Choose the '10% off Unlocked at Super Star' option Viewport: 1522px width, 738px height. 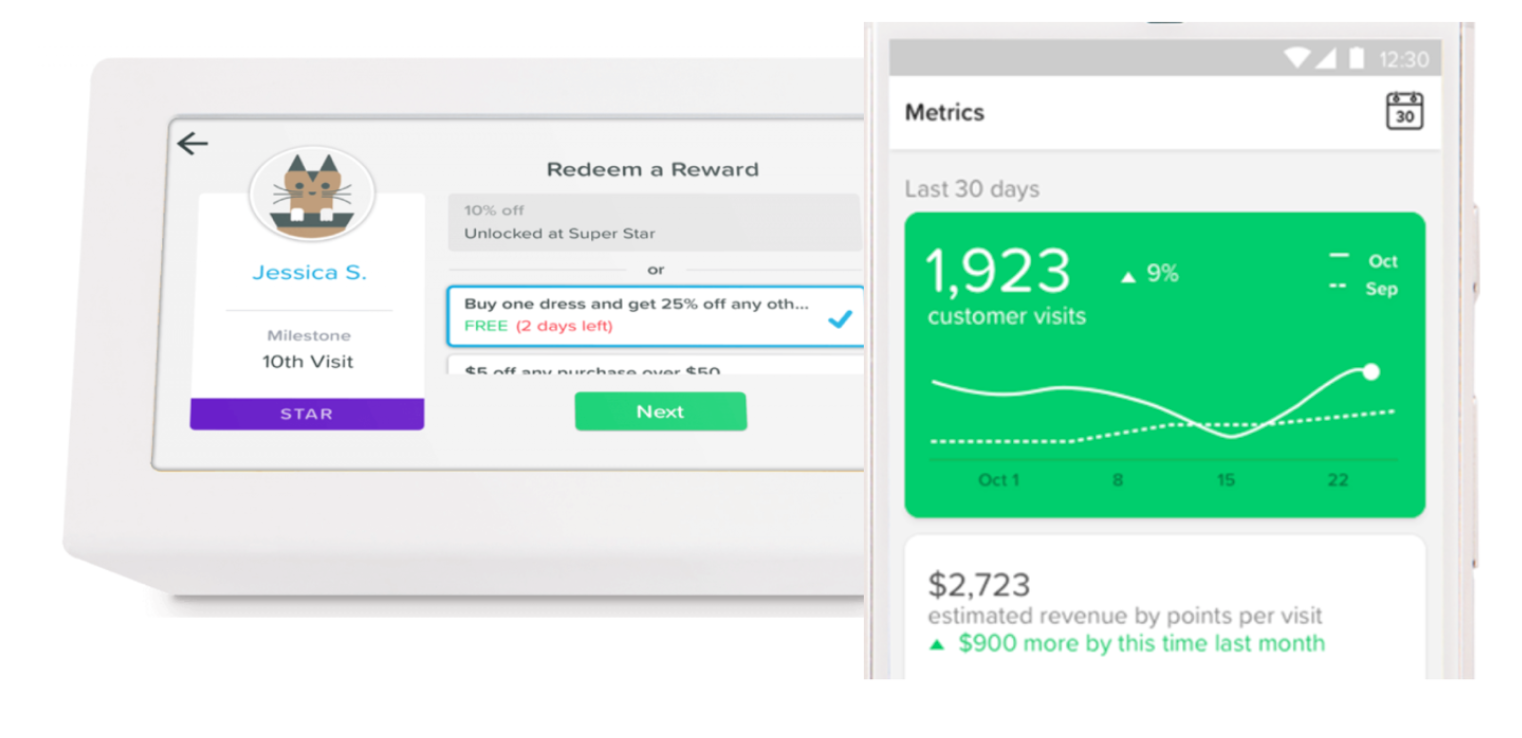[x=654, y=222]
